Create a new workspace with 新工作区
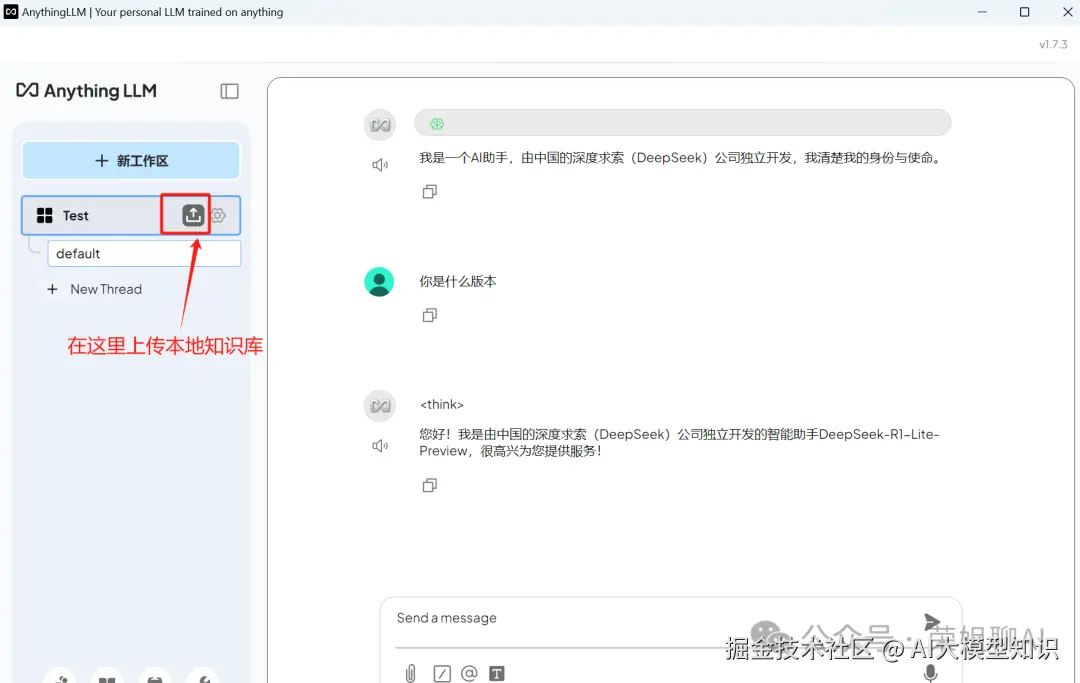1080x683 pixels. 131,160
